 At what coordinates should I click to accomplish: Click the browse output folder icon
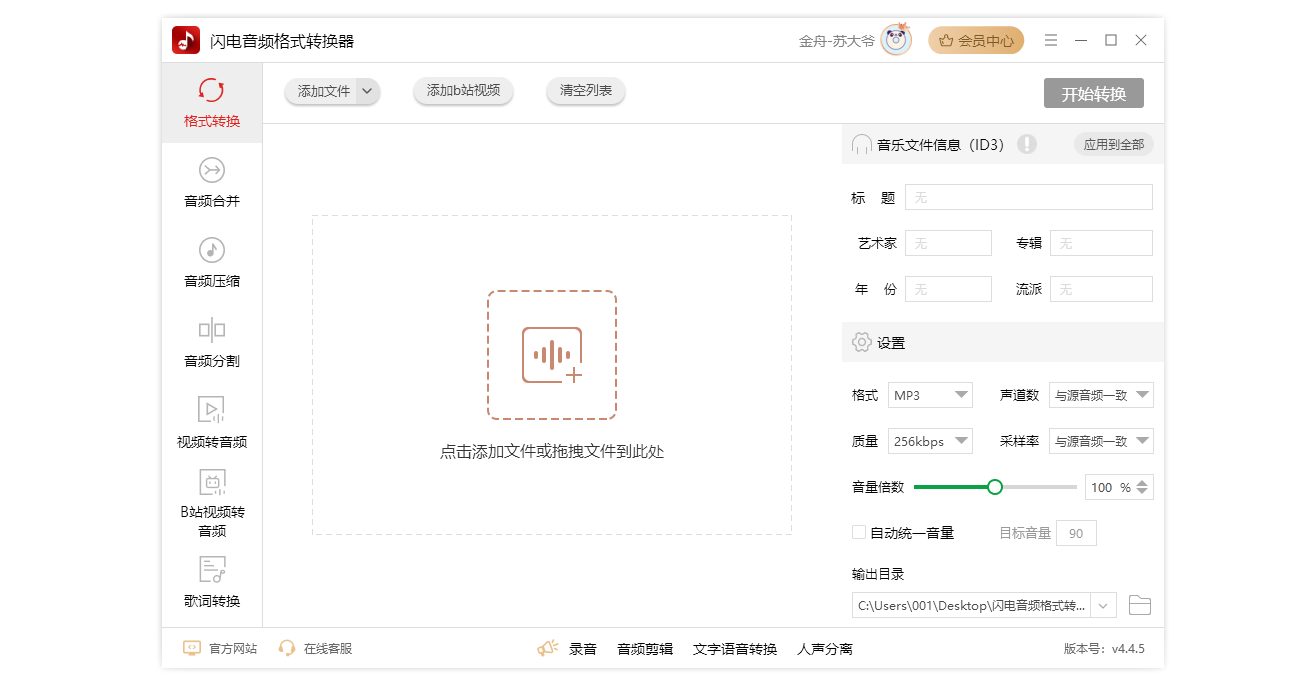coord(1140,605)
